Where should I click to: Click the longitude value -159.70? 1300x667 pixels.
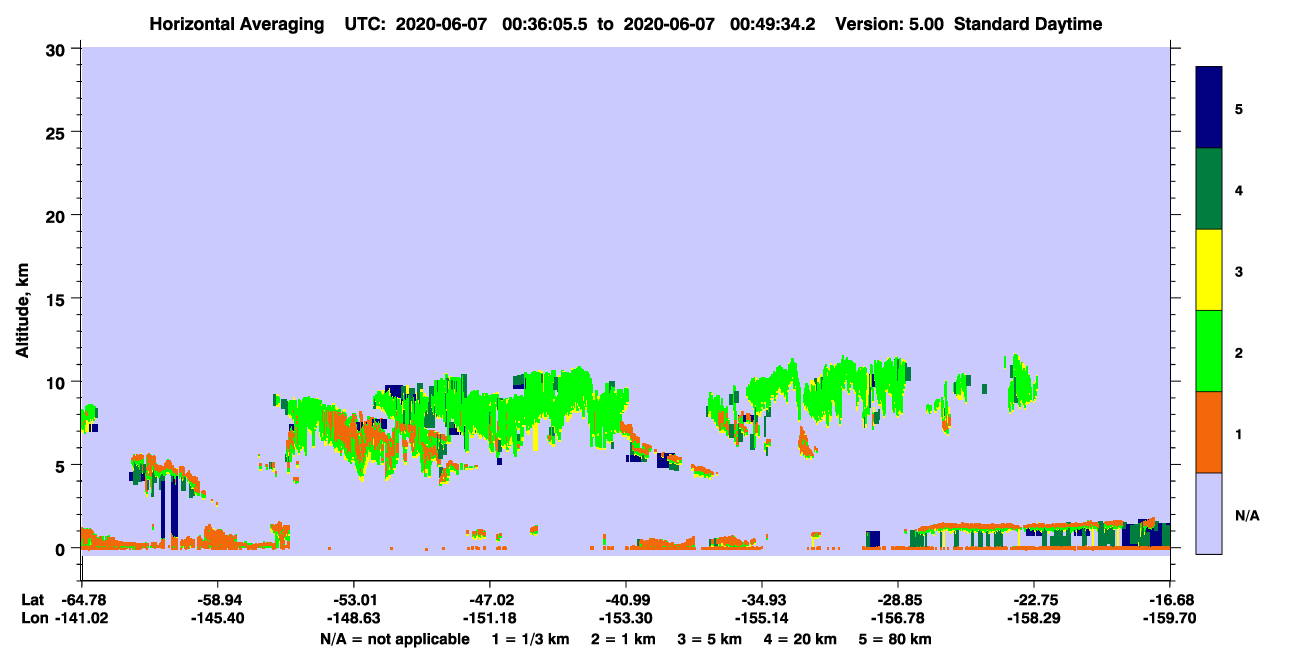[x=1170, y=619]
